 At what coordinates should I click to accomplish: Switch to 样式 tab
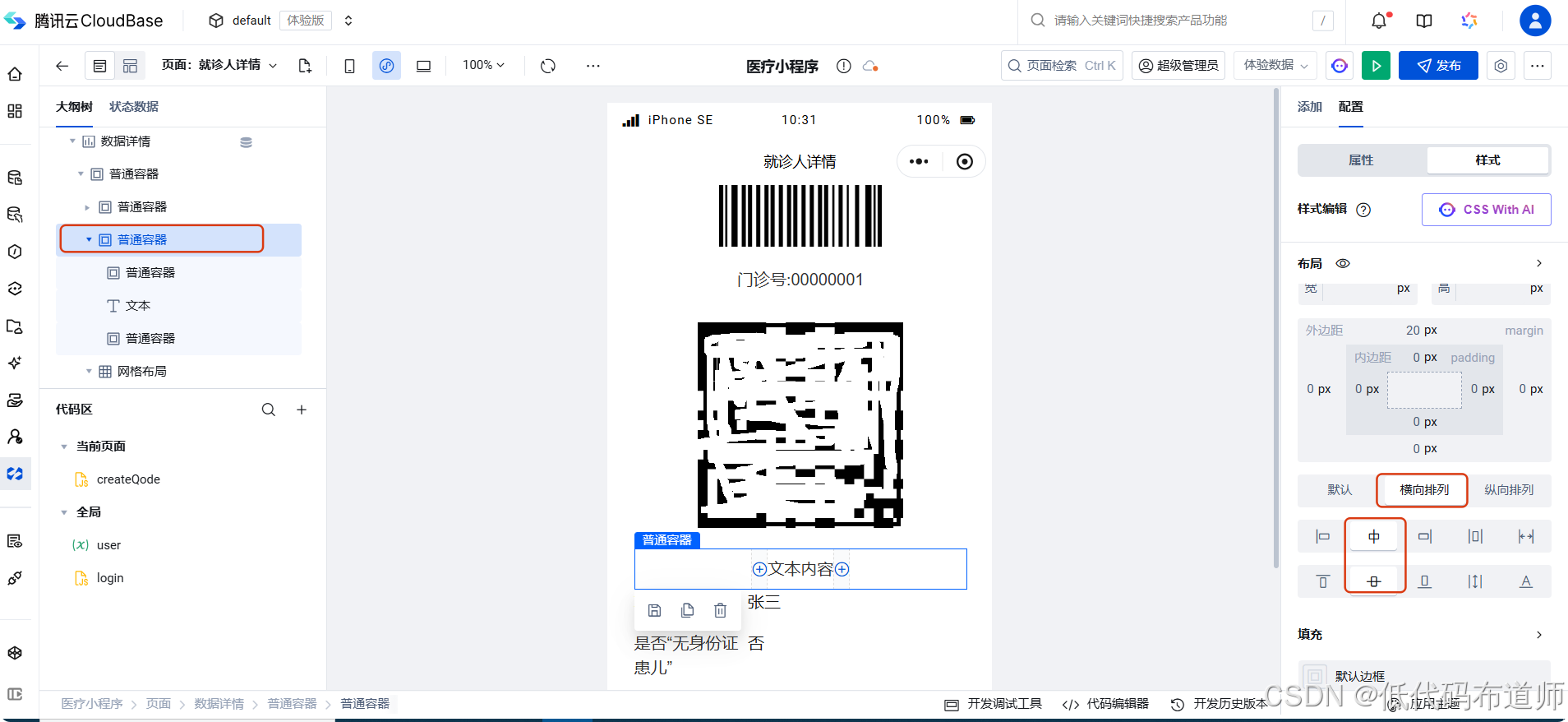point(1487,160)
